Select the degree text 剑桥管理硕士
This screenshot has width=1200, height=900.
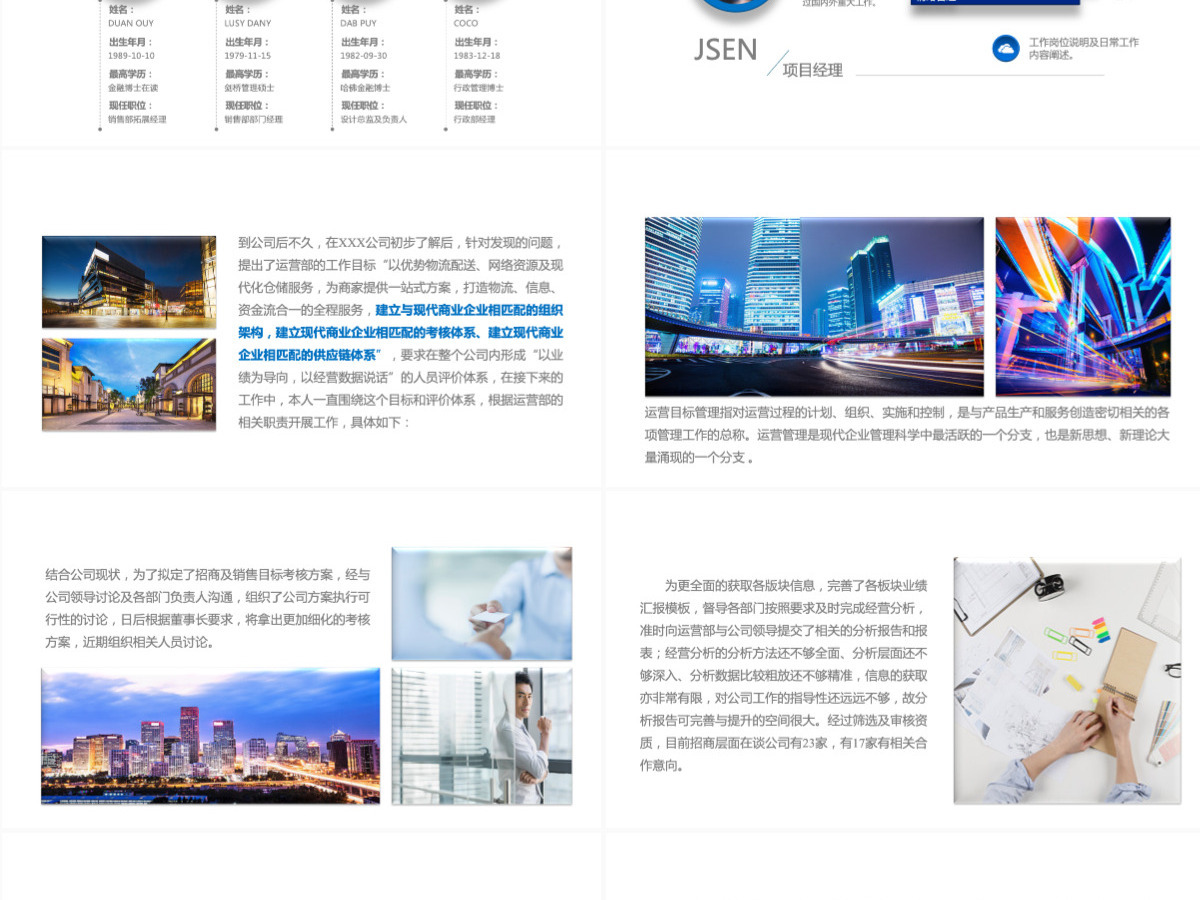click(249, 88)
